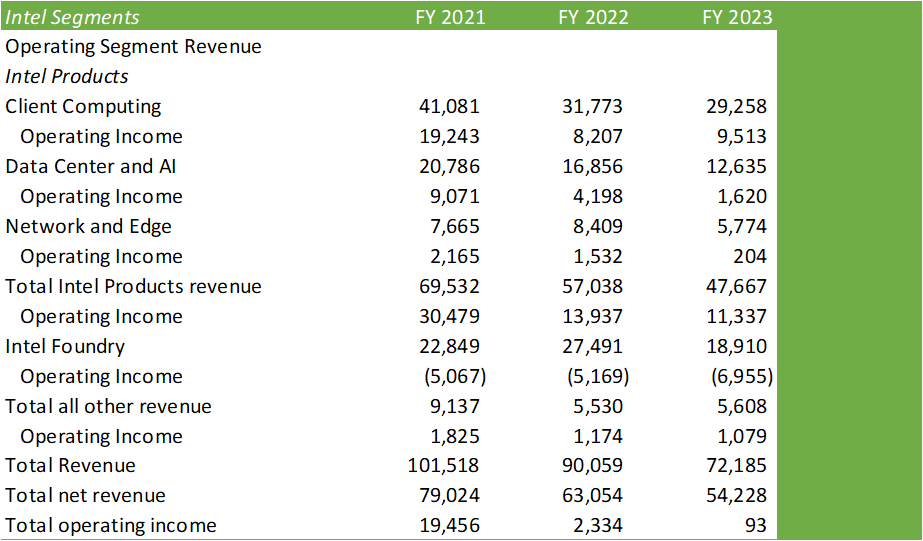Select Network and Edge value 8,409
The height and width of the screenshot is (541, 923).
[597, 227]
